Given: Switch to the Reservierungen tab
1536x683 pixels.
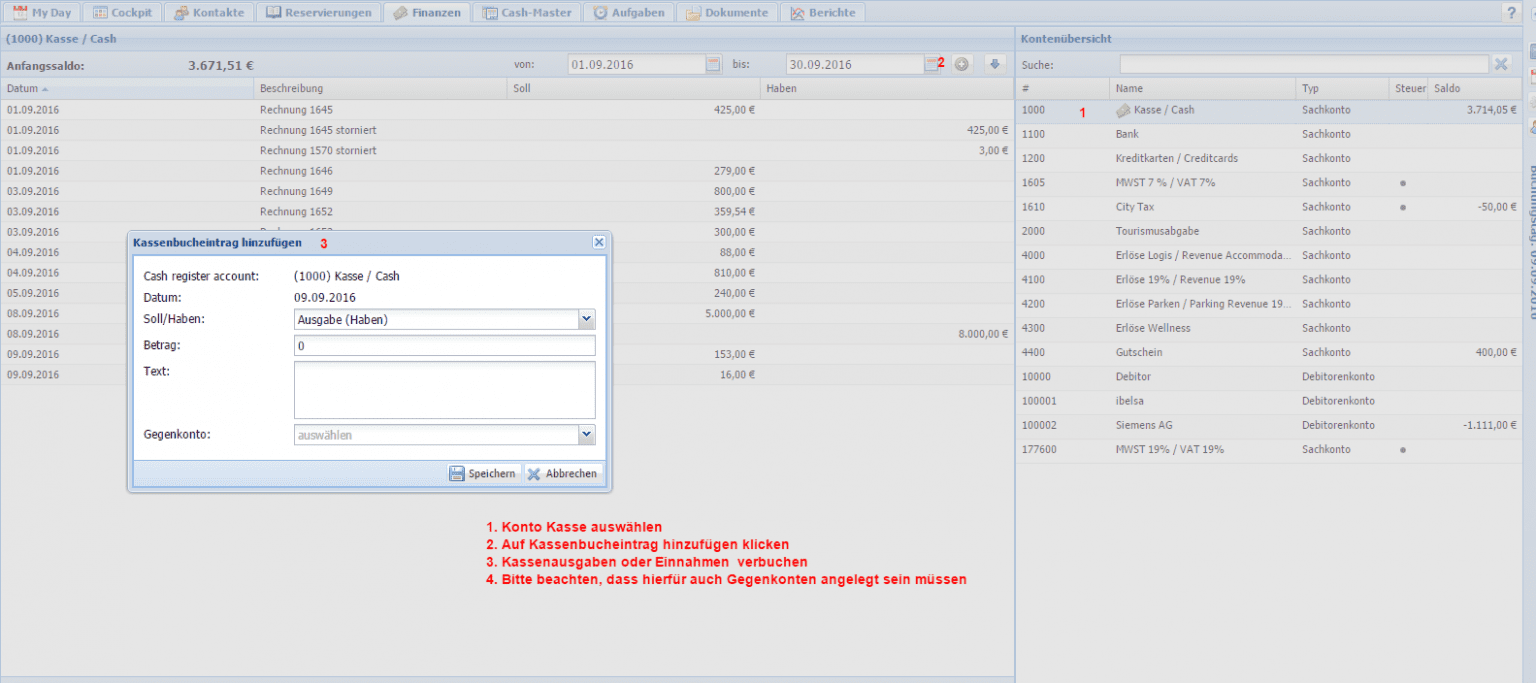Looking at the screenshot, I should pos(318,13).
